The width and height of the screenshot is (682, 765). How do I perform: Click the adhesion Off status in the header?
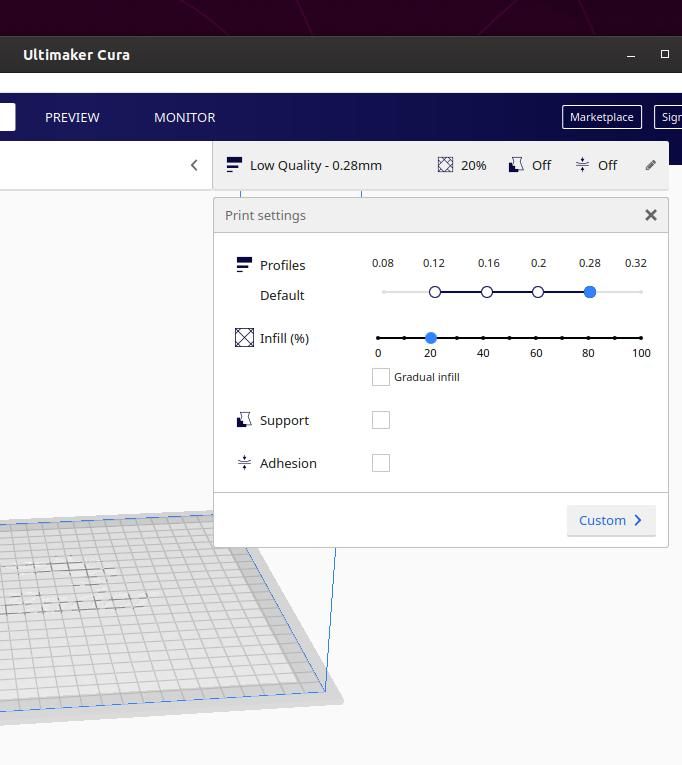(x=607, y=165)
